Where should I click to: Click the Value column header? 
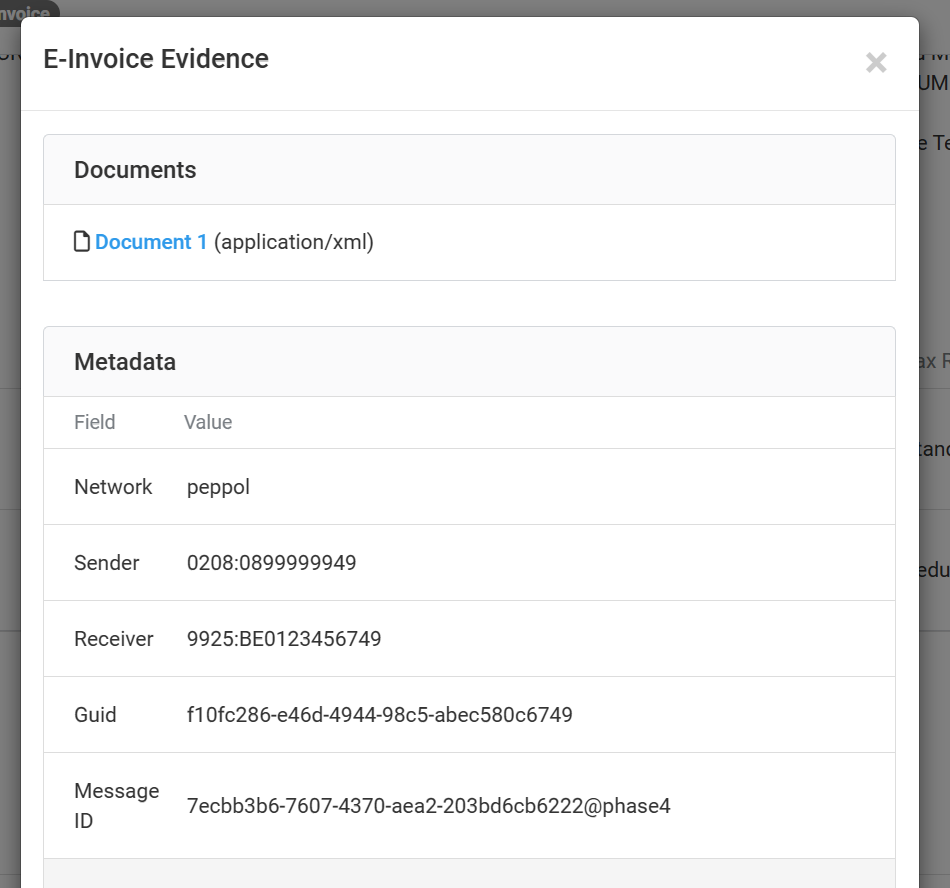pyautogui.click(x=208, y=422)
